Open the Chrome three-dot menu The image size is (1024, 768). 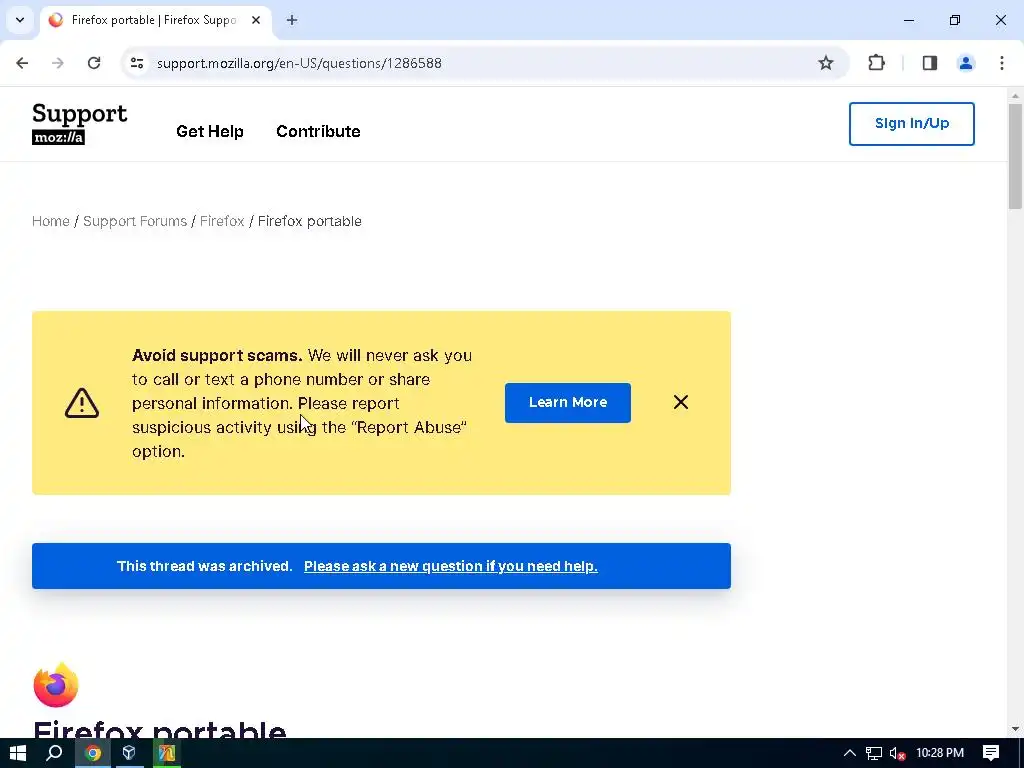1001,63
